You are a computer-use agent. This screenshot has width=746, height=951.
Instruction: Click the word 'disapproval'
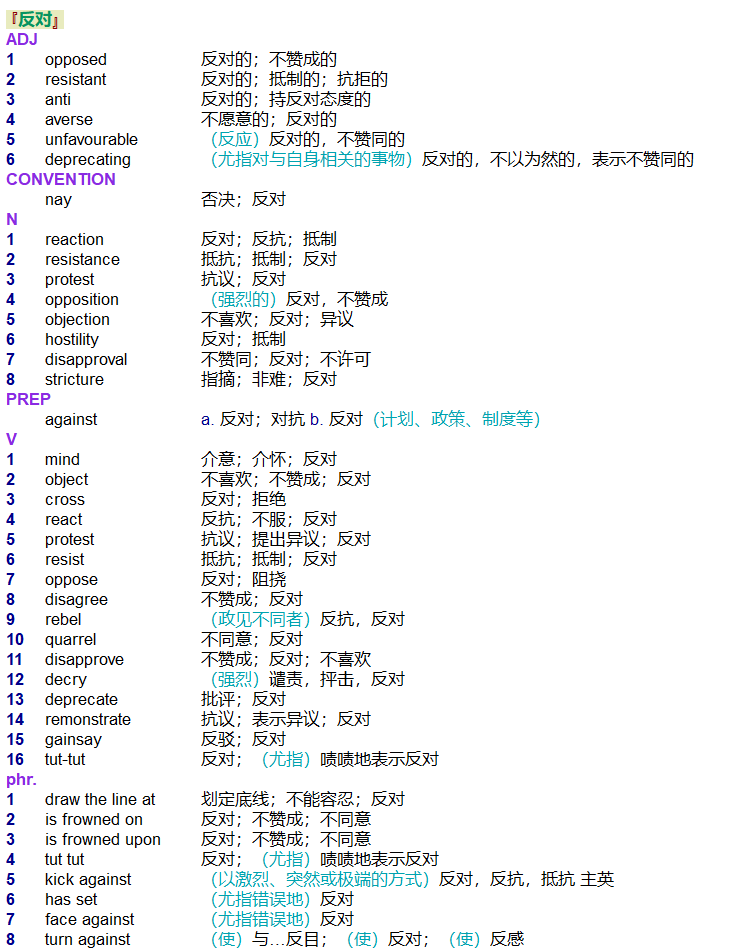point(86,360)
